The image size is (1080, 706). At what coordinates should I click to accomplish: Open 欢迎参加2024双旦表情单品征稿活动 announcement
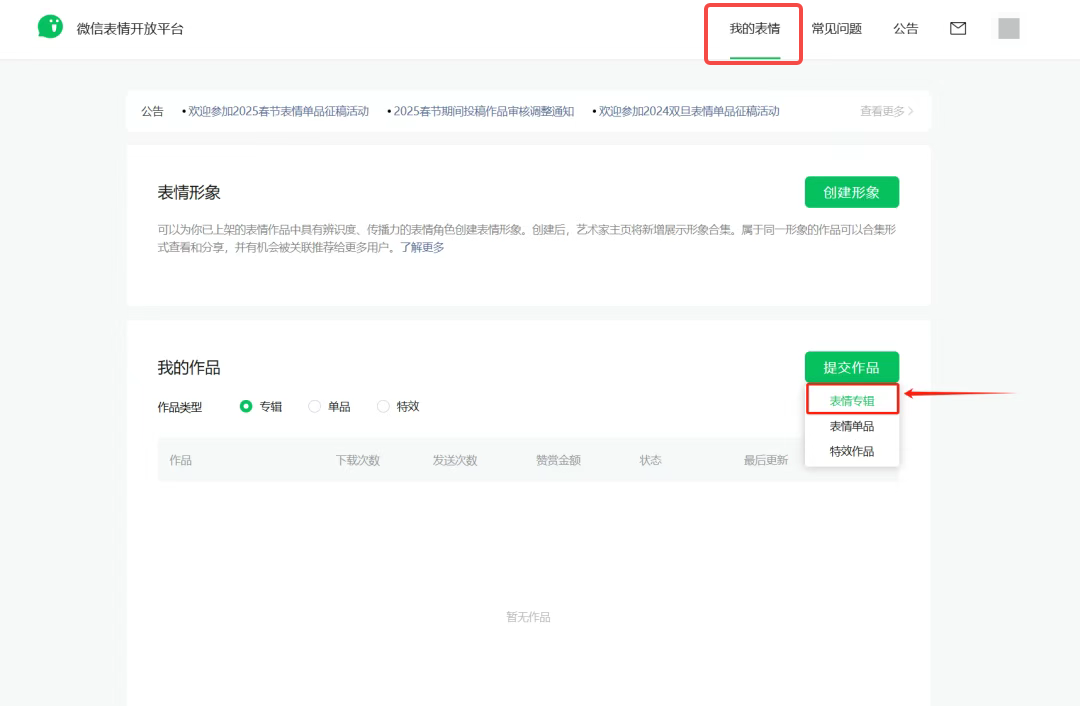pos(689,111)
